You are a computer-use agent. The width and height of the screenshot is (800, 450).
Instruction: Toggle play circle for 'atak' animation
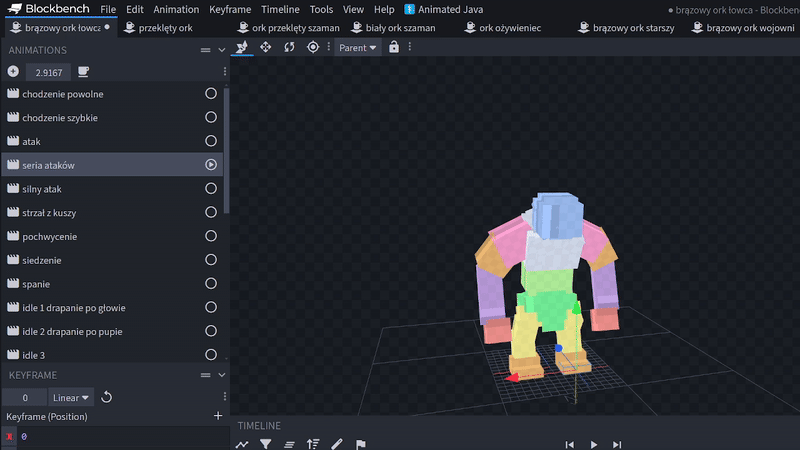pyautogui.click(x=211, y=141)
